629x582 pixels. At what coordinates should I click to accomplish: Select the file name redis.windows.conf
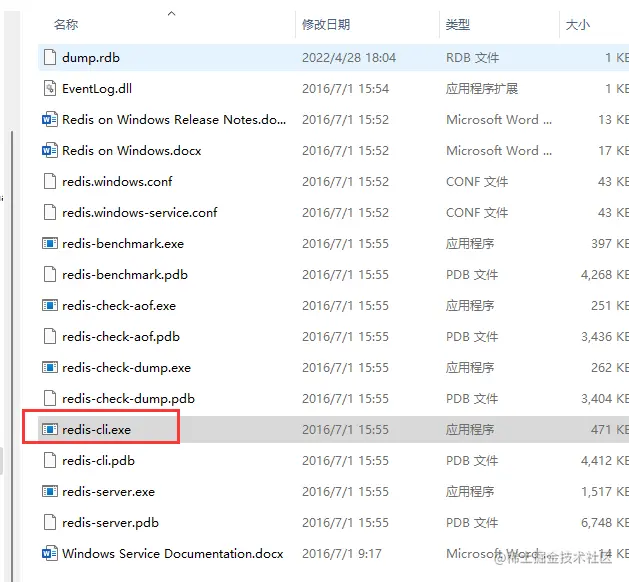pos(117,182)
